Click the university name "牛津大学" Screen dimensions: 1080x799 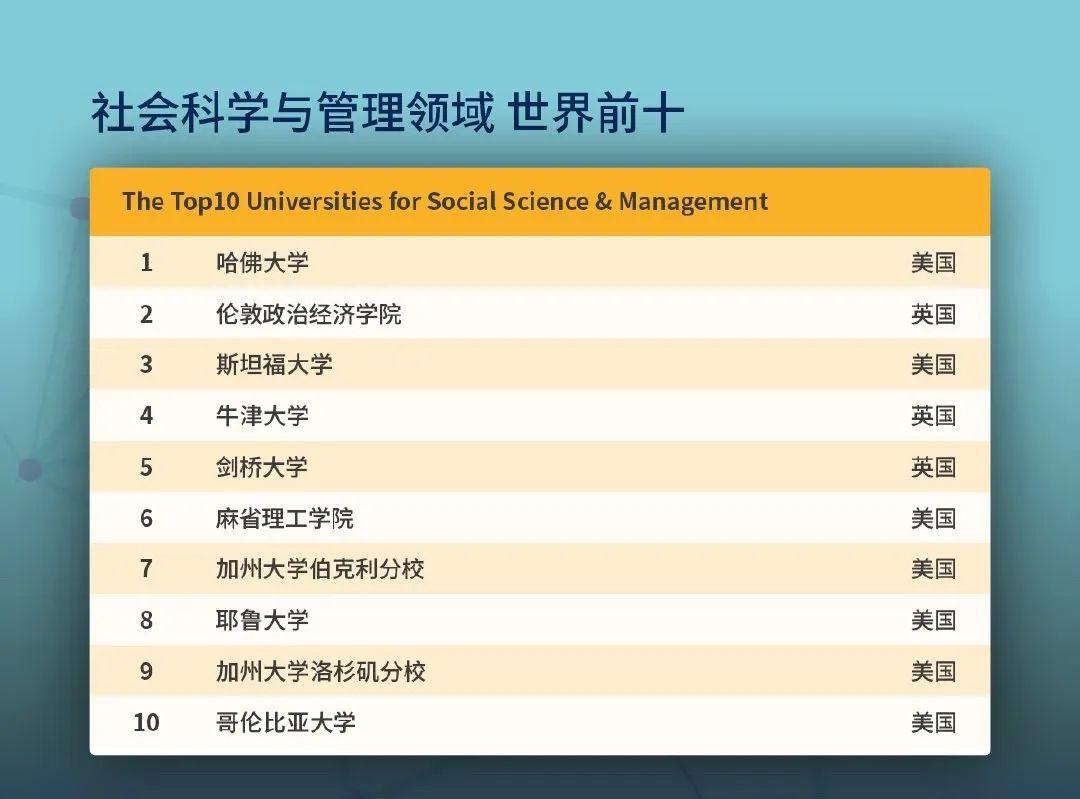click(x=262, y=415)
